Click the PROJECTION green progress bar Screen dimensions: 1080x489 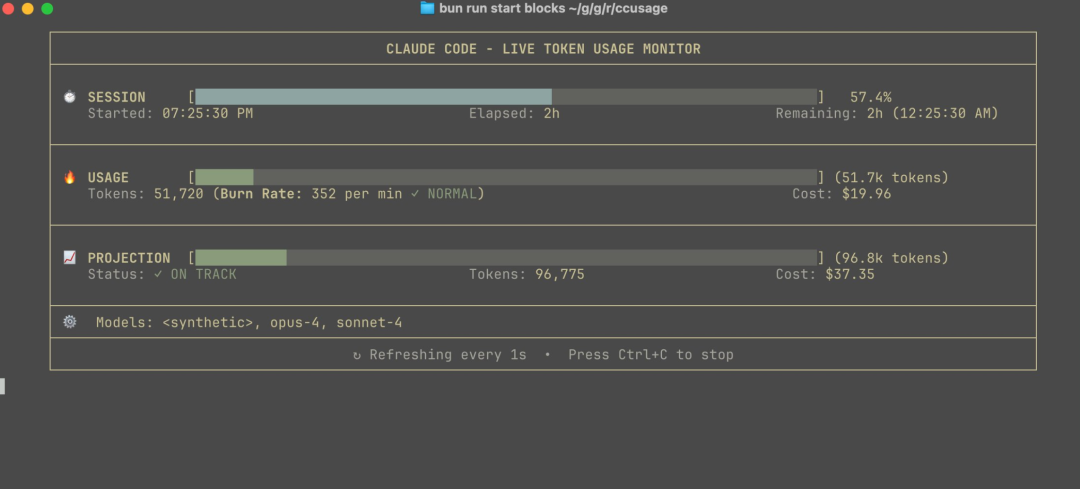[241, 258]
